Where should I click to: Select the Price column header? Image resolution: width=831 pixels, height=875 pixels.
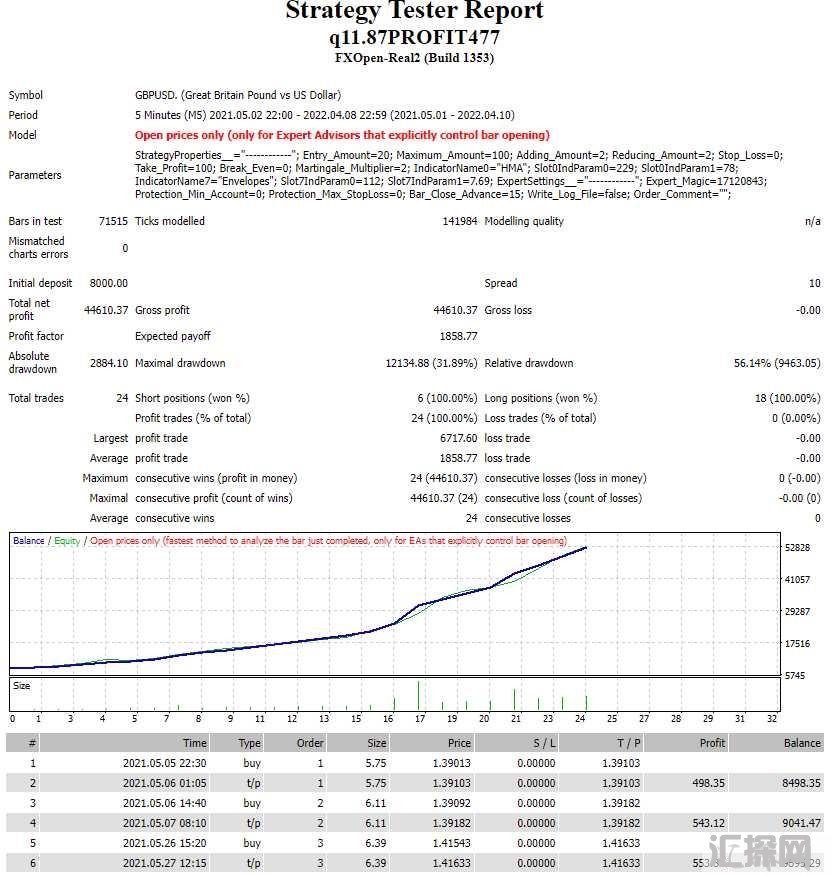pos(459,743)
